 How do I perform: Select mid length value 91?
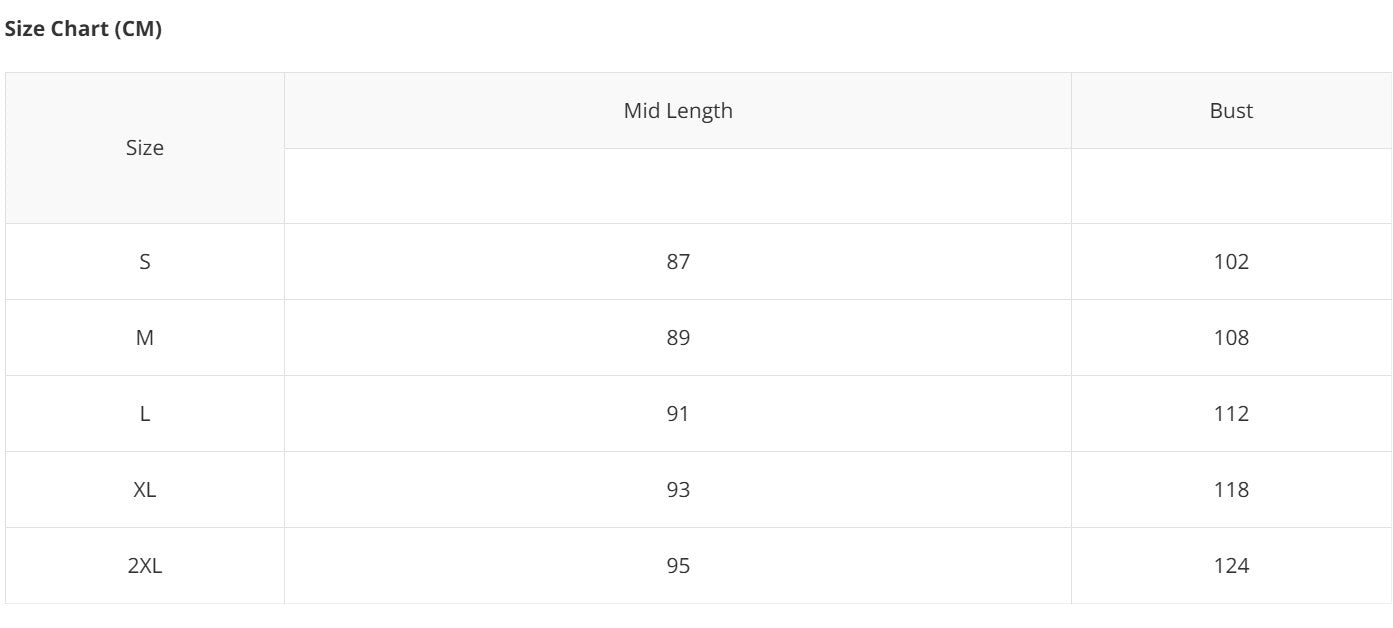click(x=678, y=414)
